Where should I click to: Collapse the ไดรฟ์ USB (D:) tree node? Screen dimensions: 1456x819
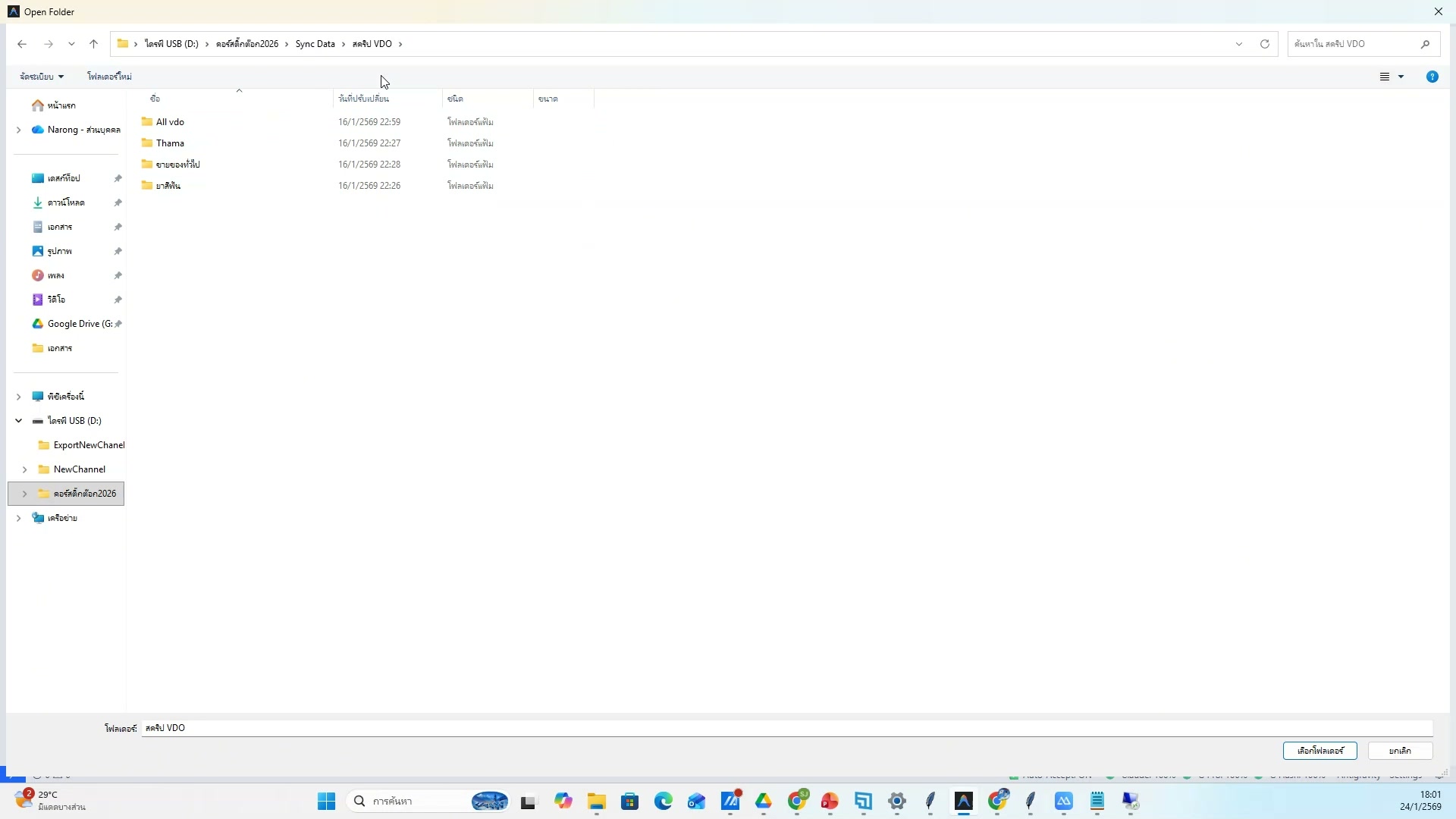point(18,420)
